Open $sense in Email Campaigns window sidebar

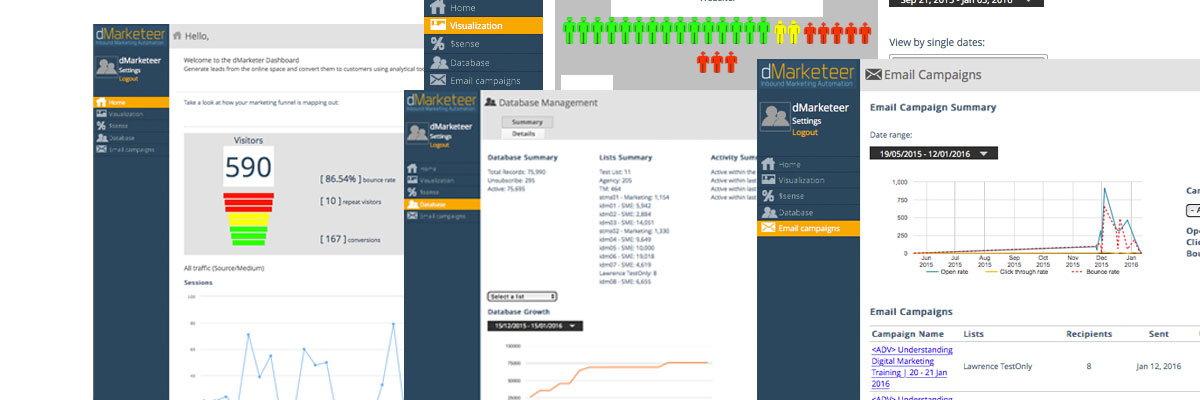[808, 196]
